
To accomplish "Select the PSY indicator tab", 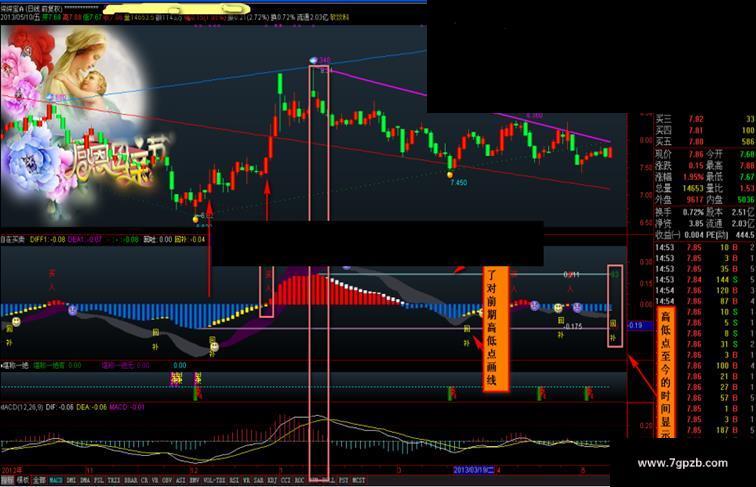I will coord(343,480).
